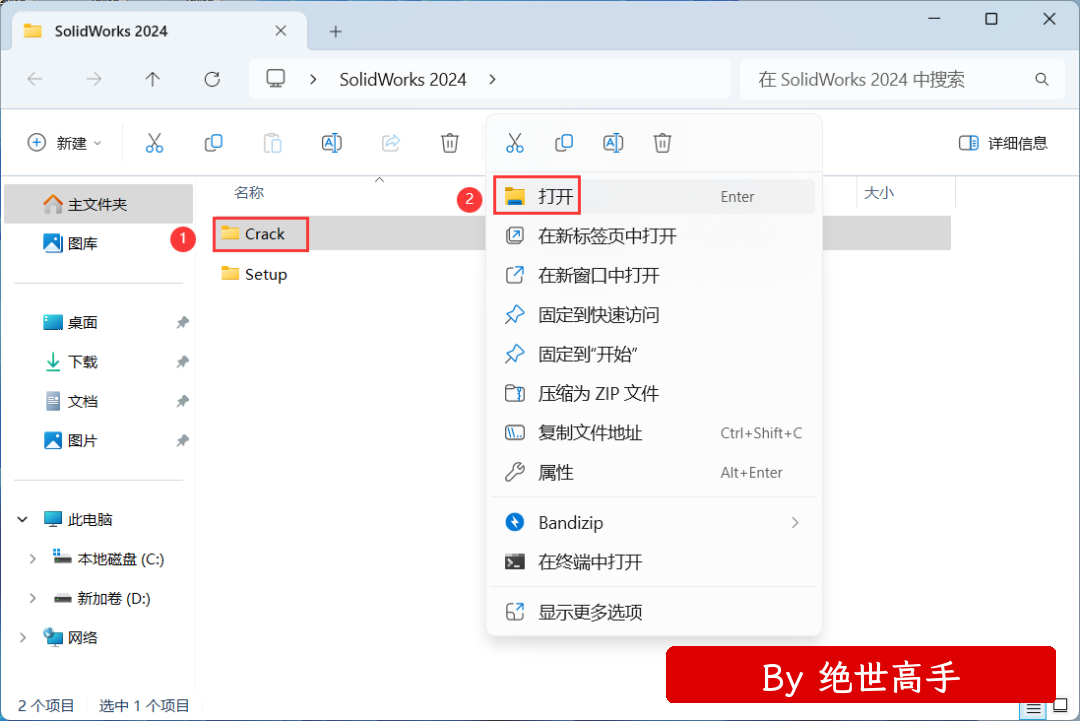
Task: Unpin 桌面 from quick access
Action: click(182, 323)
